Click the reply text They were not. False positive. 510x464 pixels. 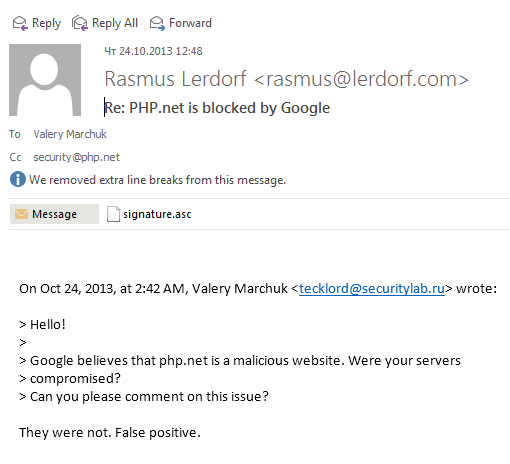110,433
